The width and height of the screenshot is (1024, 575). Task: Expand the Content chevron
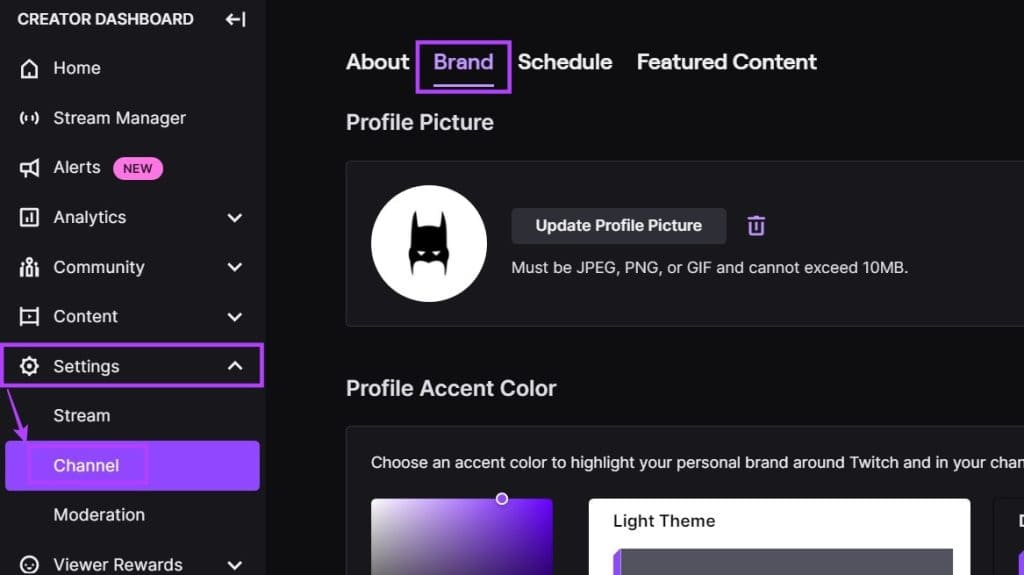[x=235, y=317]
